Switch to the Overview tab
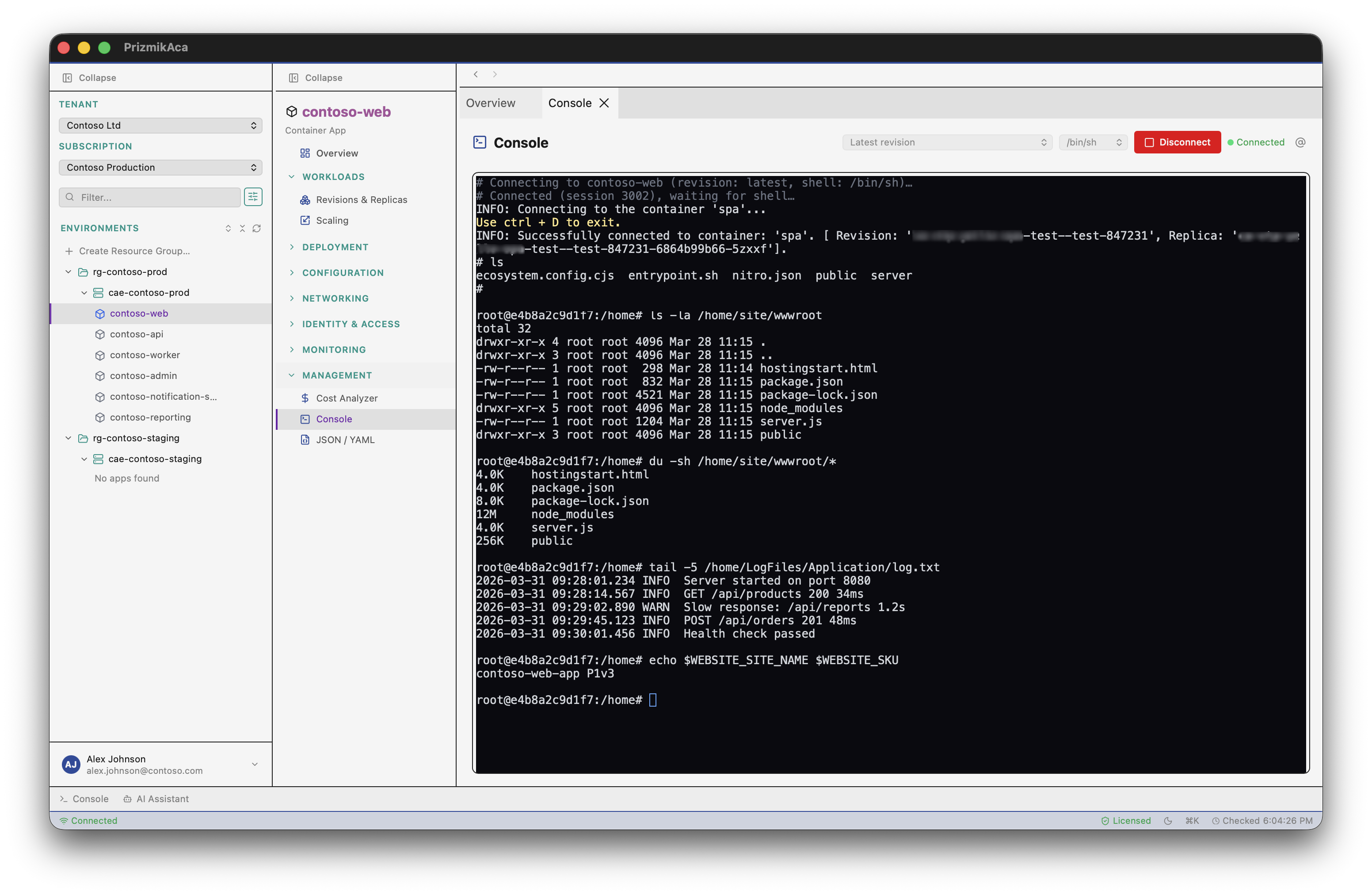1372x895 pixels. pyautogui.click(x=490, y=103)
